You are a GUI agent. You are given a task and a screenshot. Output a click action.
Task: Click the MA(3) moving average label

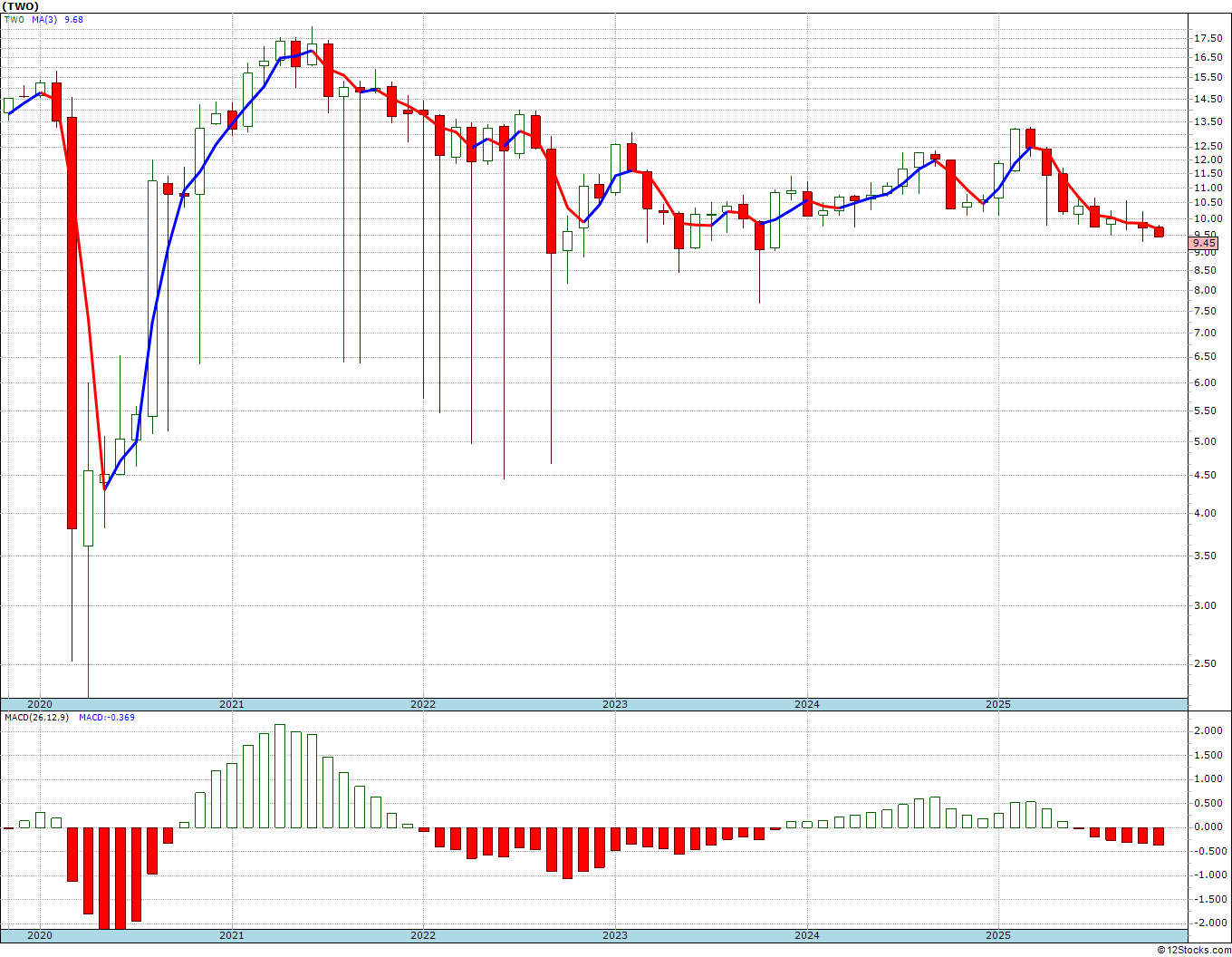pos(43,19)
